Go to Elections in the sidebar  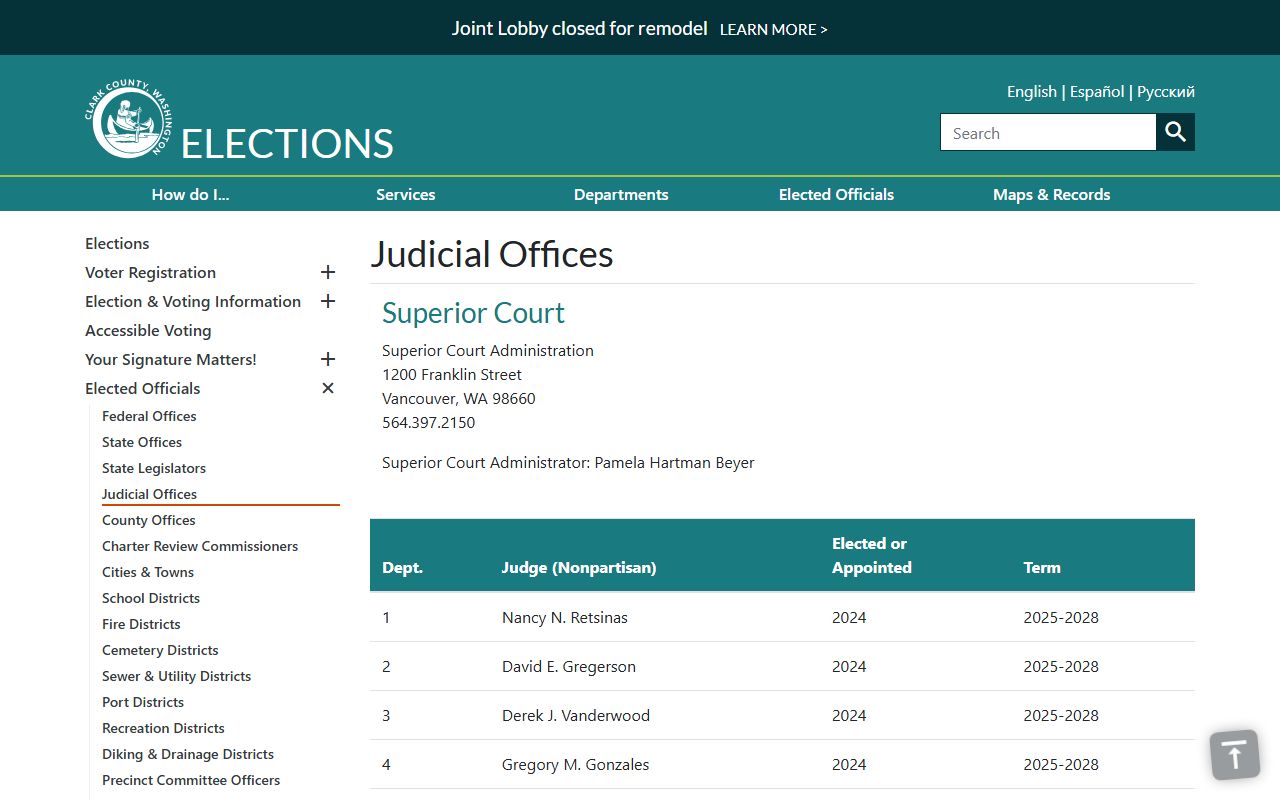[x=117, y=243]
